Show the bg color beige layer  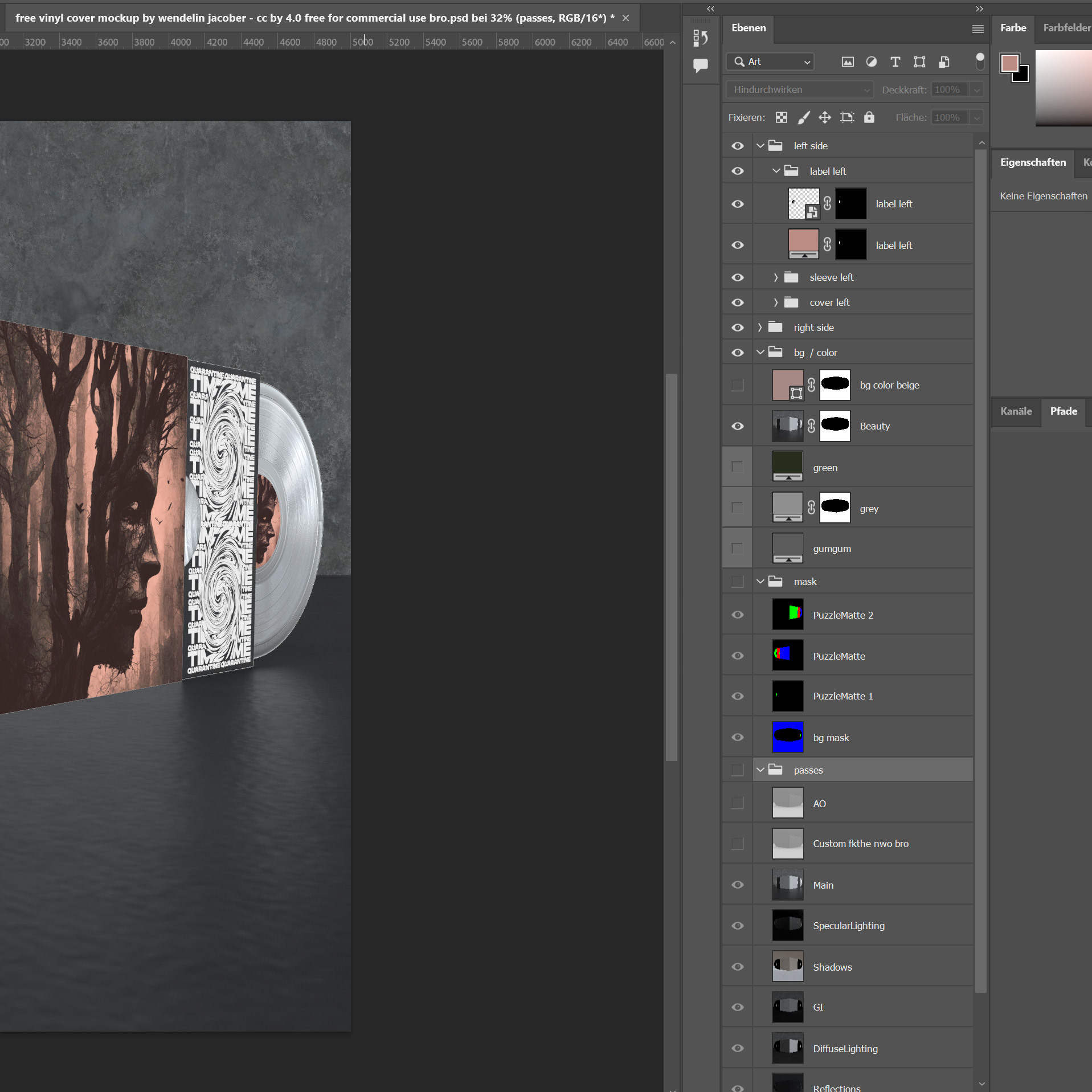click(737, 385)
